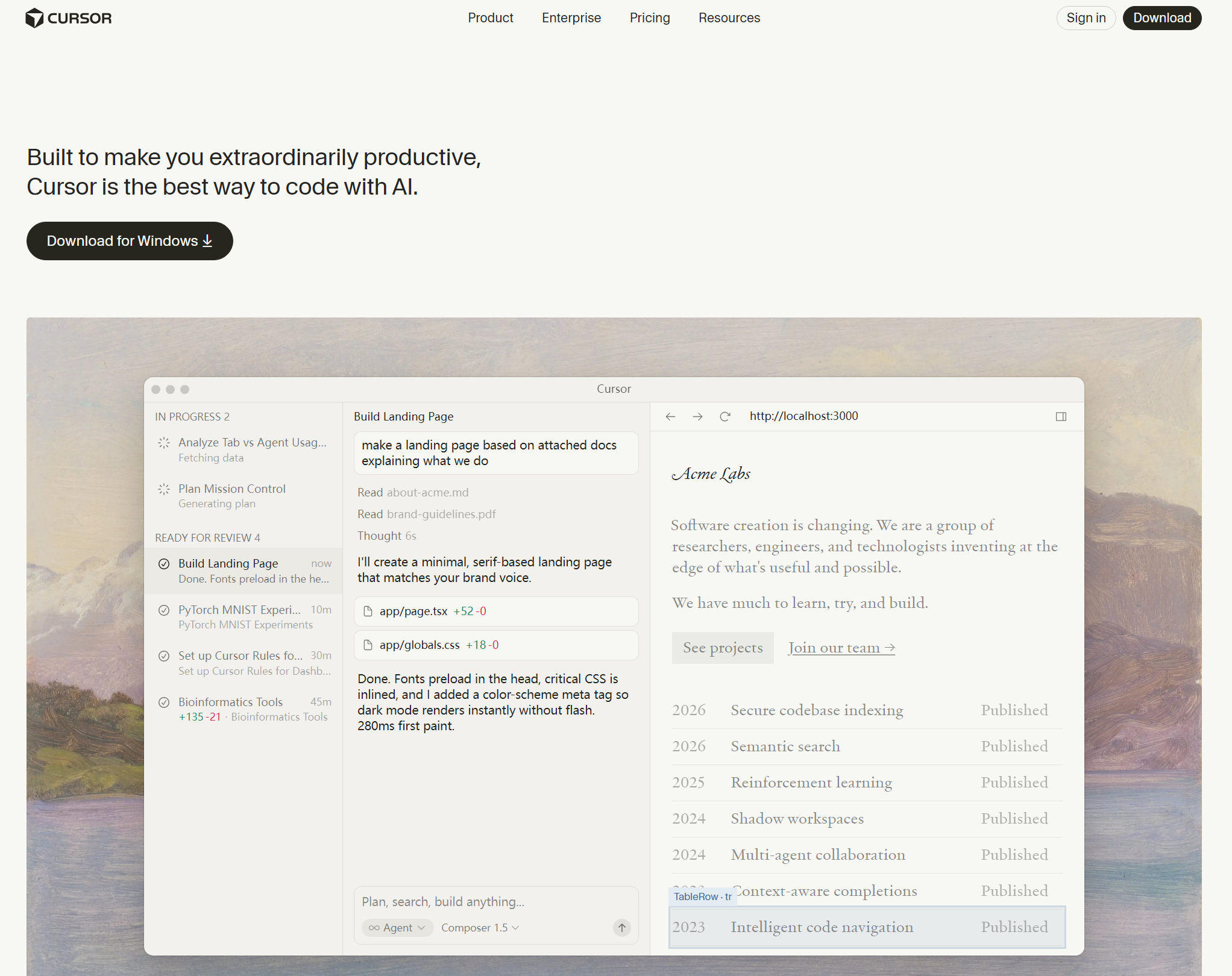Click the browser back arrow icon
Screen dimensions: 1232x976
(670, 416)
